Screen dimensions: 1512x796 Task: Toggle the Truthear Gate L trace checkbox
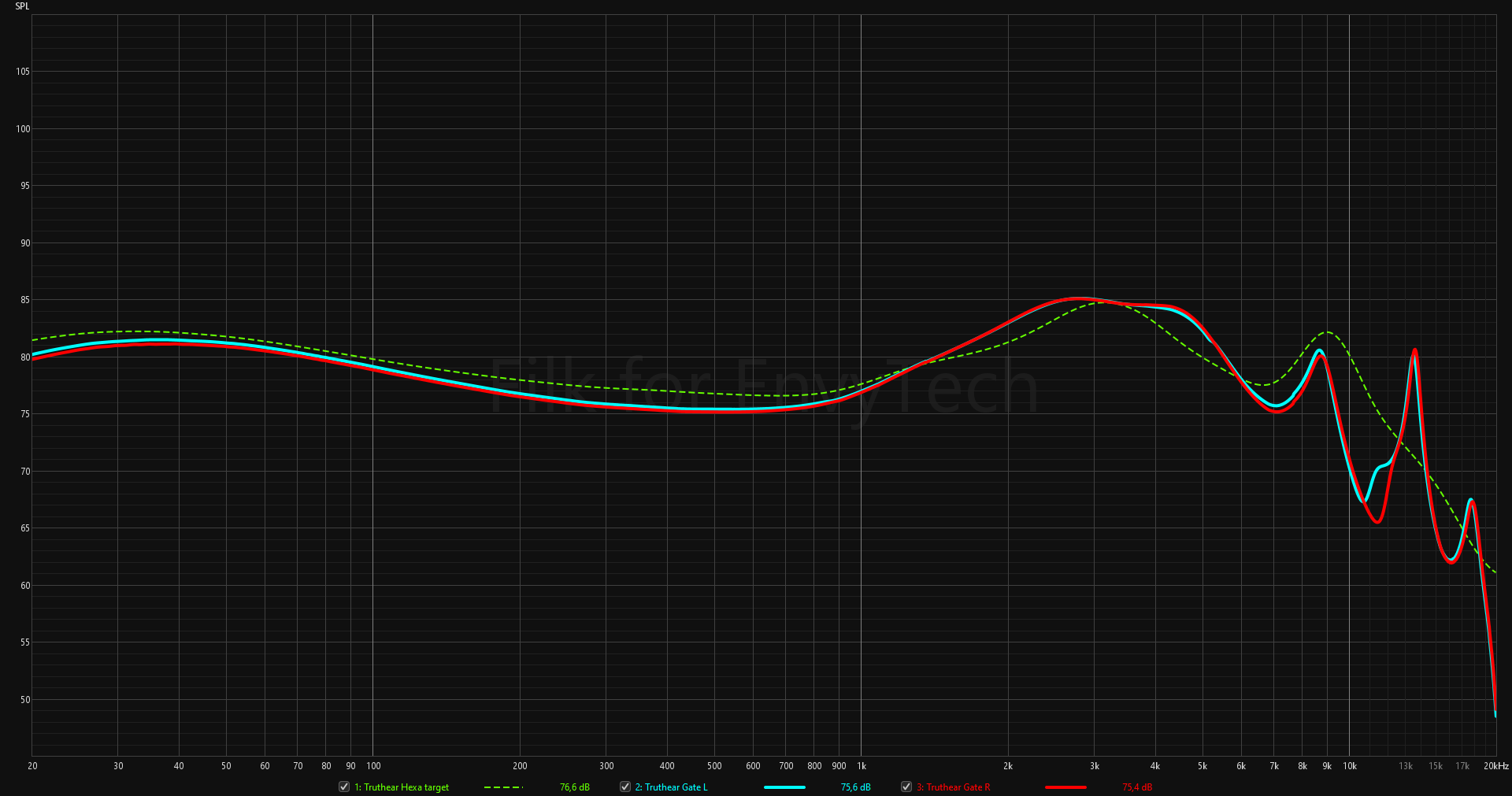(625, 787)
